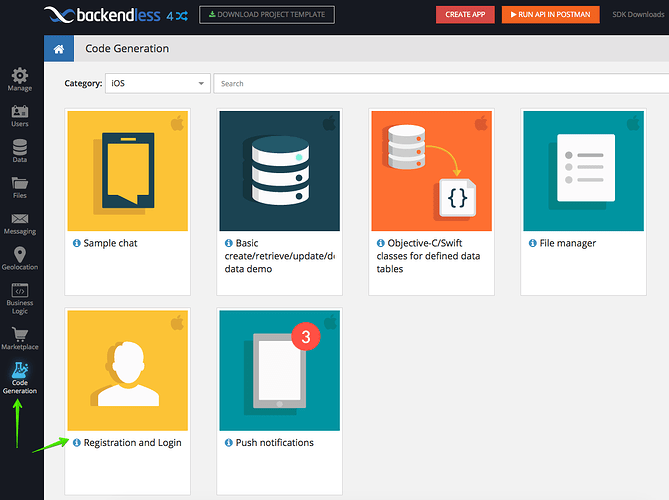Click the Push notifications title
The height and width of the screenshot is (500, 669).
coord(274,443)
